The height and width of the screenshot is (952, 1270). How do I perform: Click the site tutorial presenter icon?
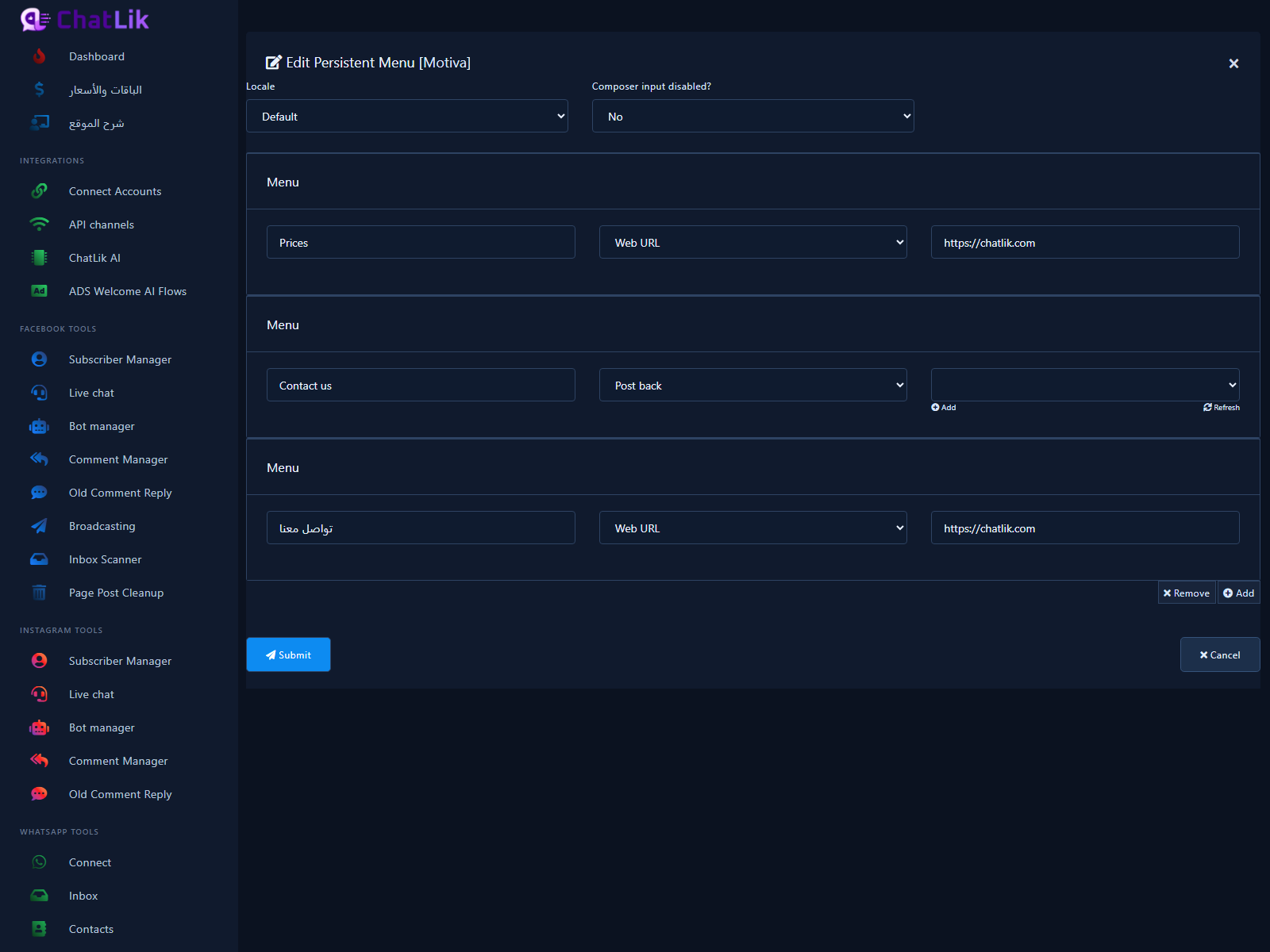39,123
